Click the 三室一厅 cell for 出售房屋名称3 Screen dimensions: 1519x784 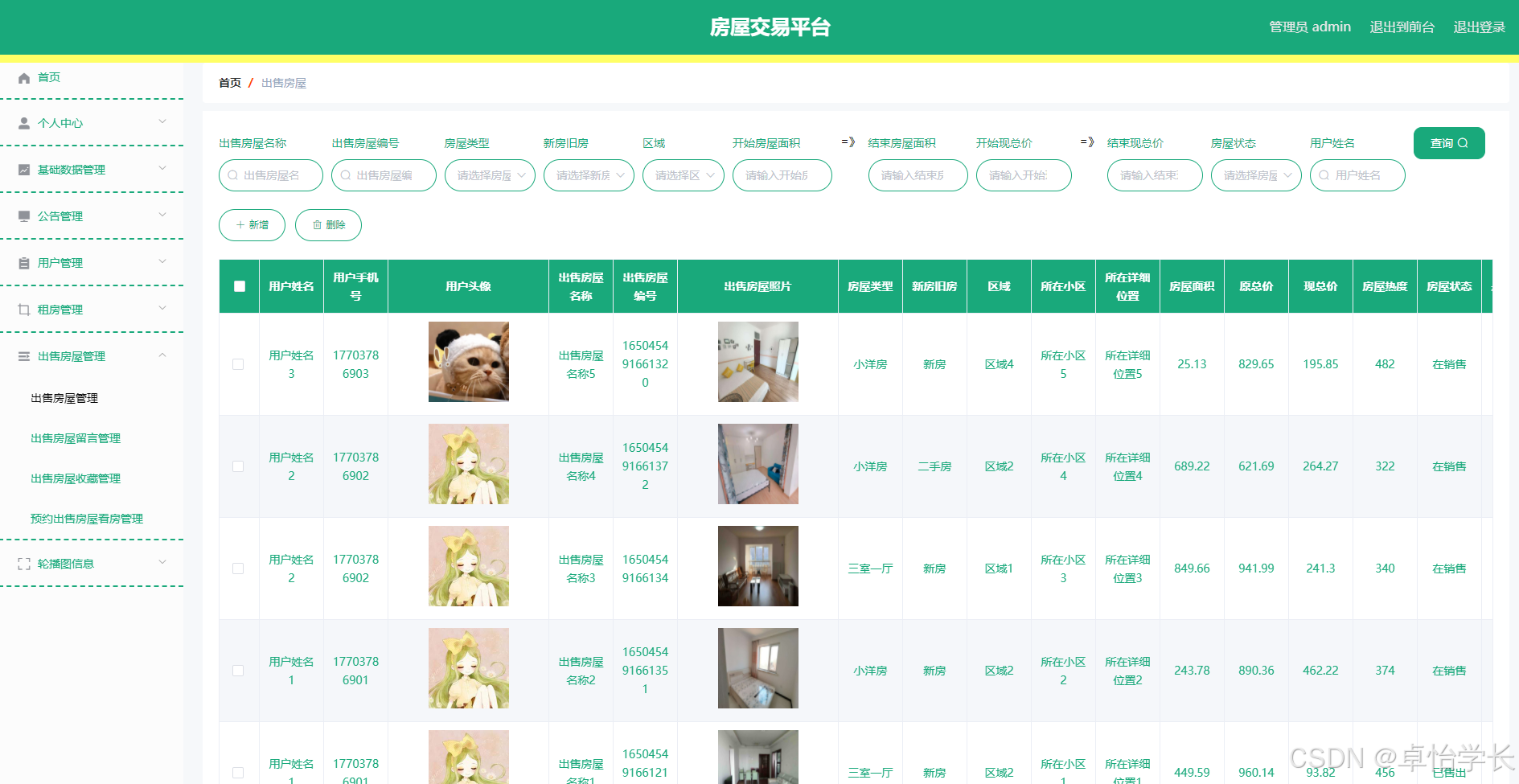click(870, 569)
